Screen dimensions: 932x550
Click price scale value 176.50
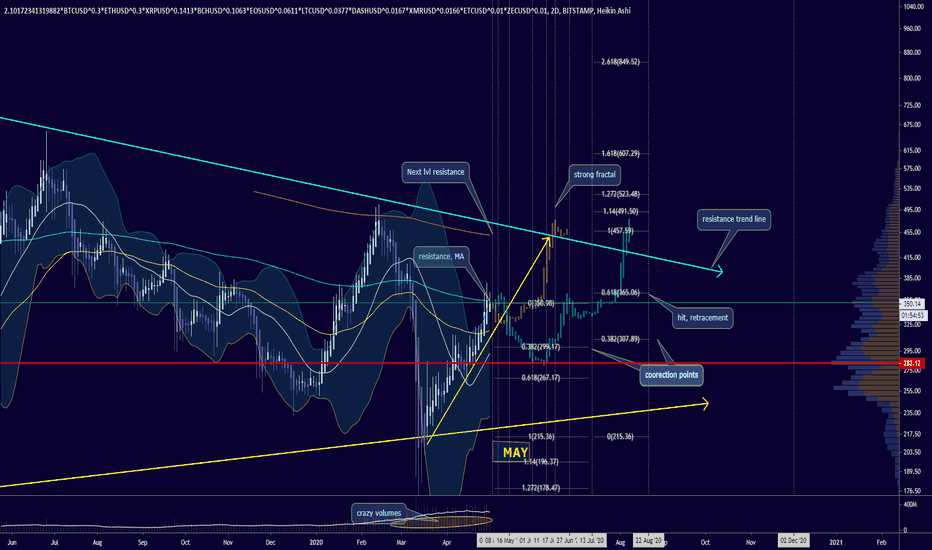(912, 491)
